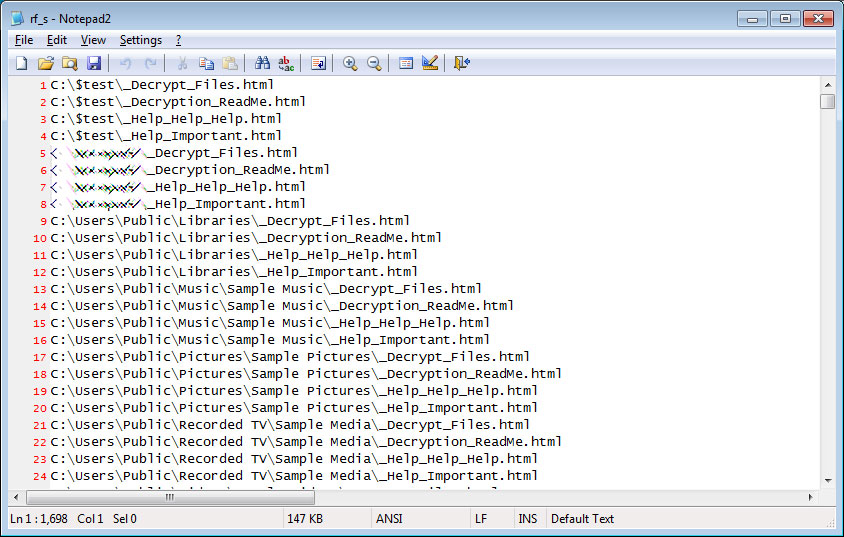
Task: Click the vertical scrollbar down arrow
Action: click(x=828, y=481)
